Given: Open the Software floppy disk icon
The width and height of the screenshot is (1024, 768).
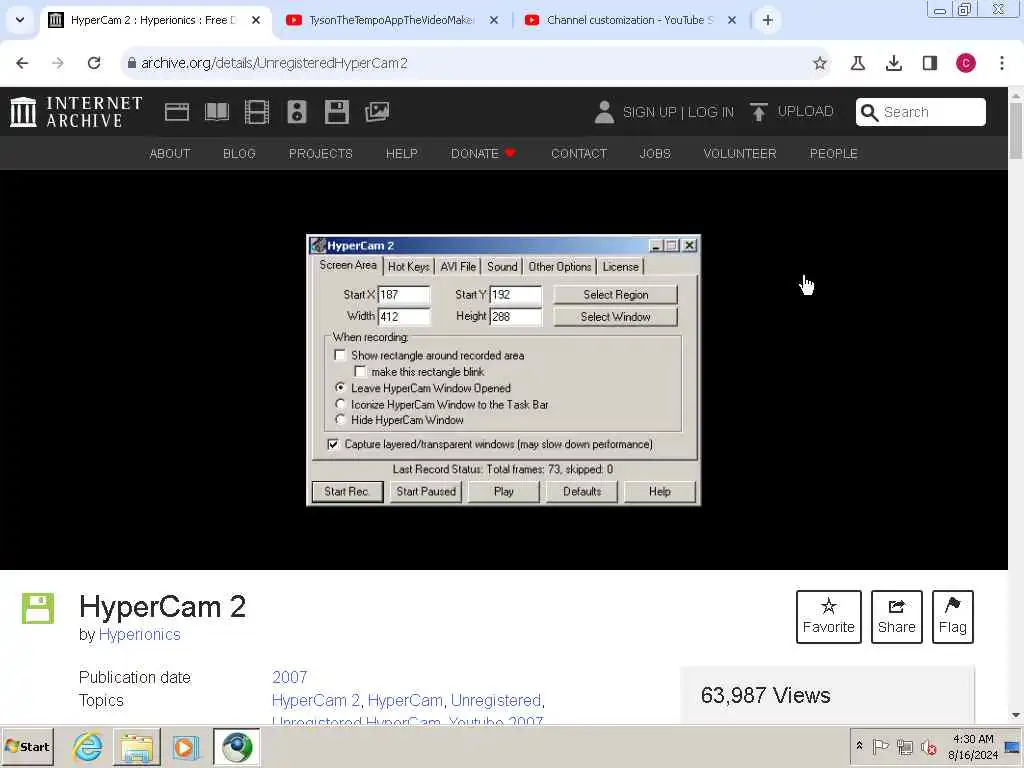Looking at the screenshot, I should point(336,112).
